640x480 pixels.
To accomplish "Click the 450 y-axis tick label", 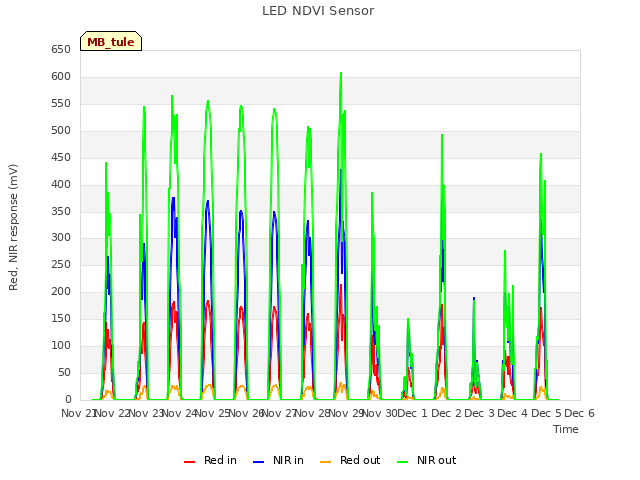I will 61,158.
